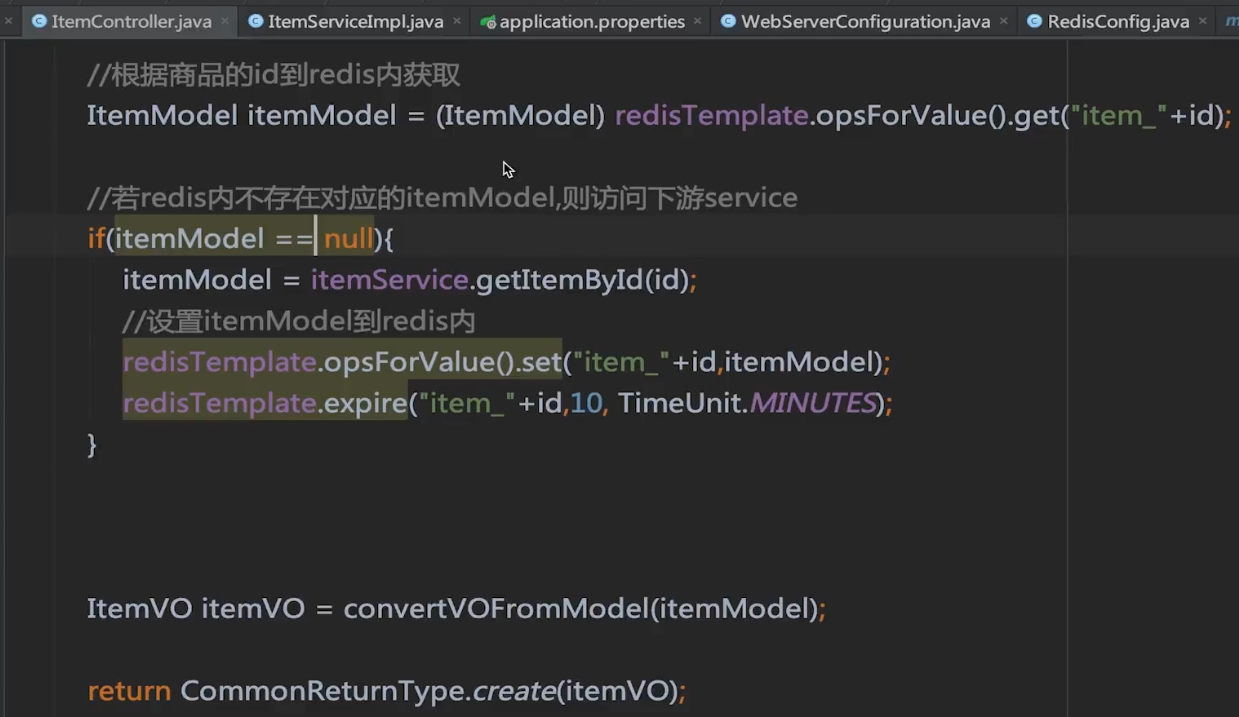
Task: Click the "expire" method name
Action: pos(363,403)
